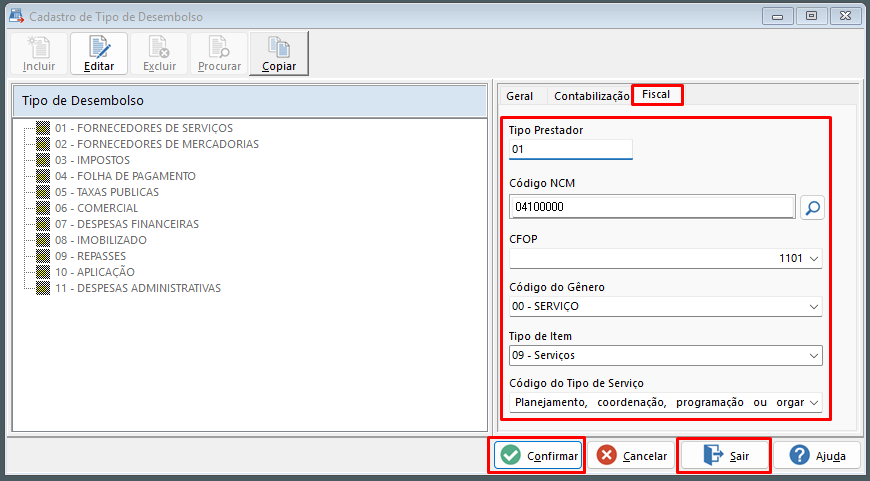Open the CFOP dropdown showing 1101
The image size is (870, 481).
[x=665, y=259]
